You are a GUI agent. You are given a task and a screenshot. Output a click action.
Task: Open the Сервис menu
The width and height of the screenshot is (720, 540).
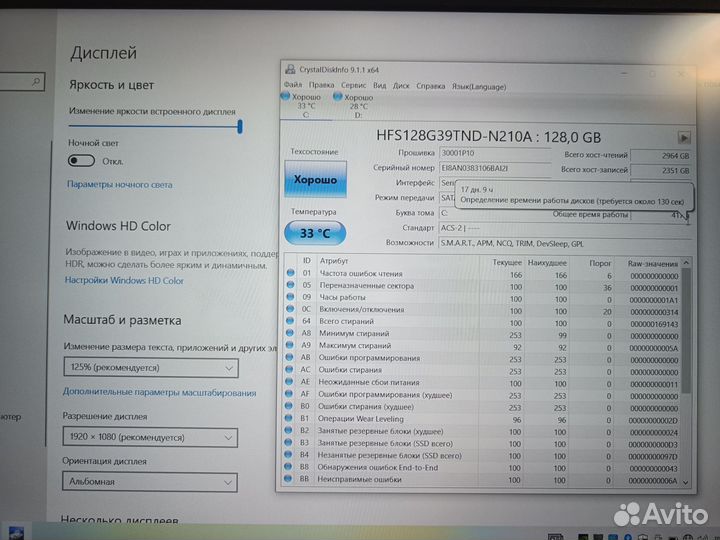354,85
